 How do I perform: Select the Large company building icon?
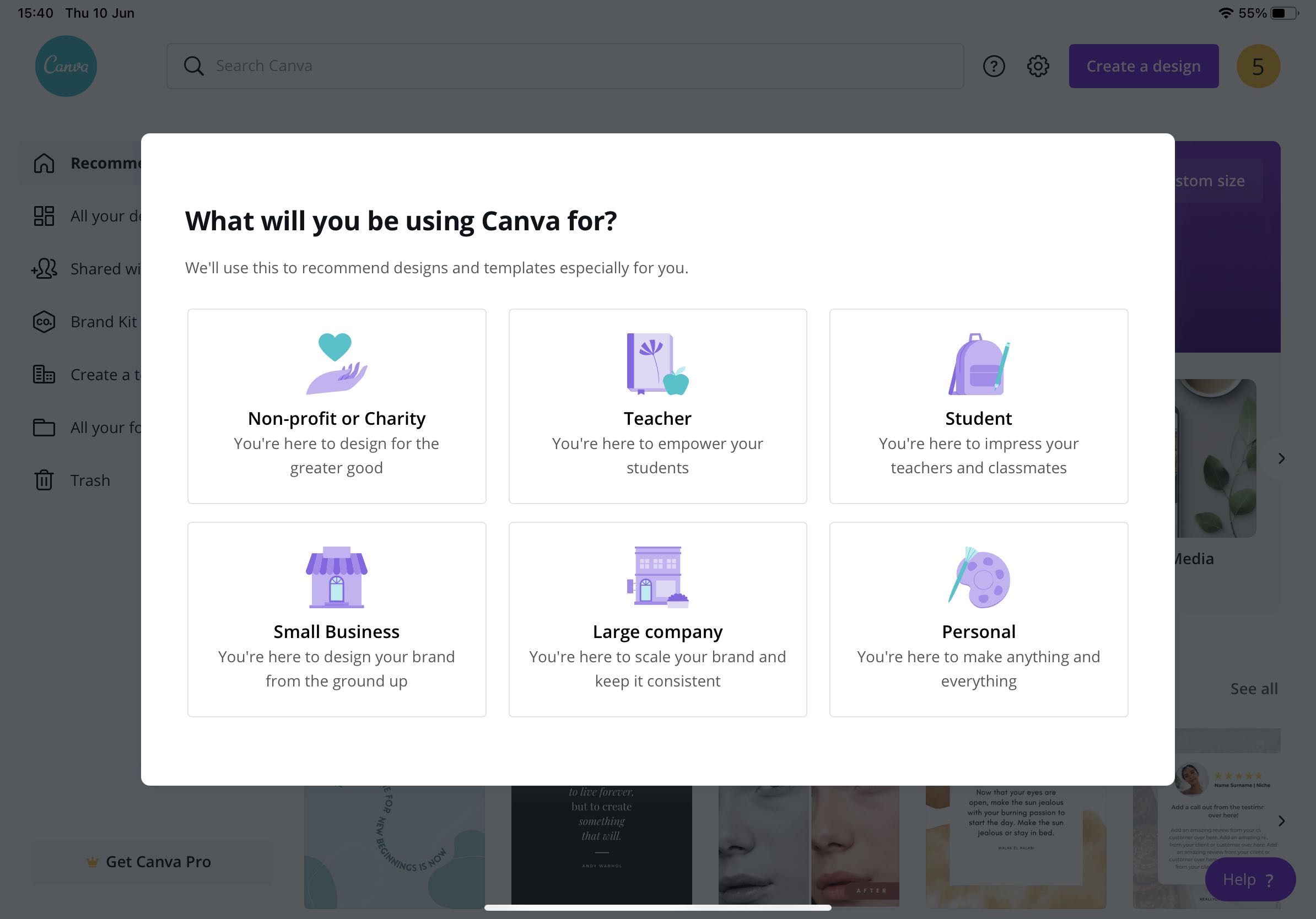657,577
